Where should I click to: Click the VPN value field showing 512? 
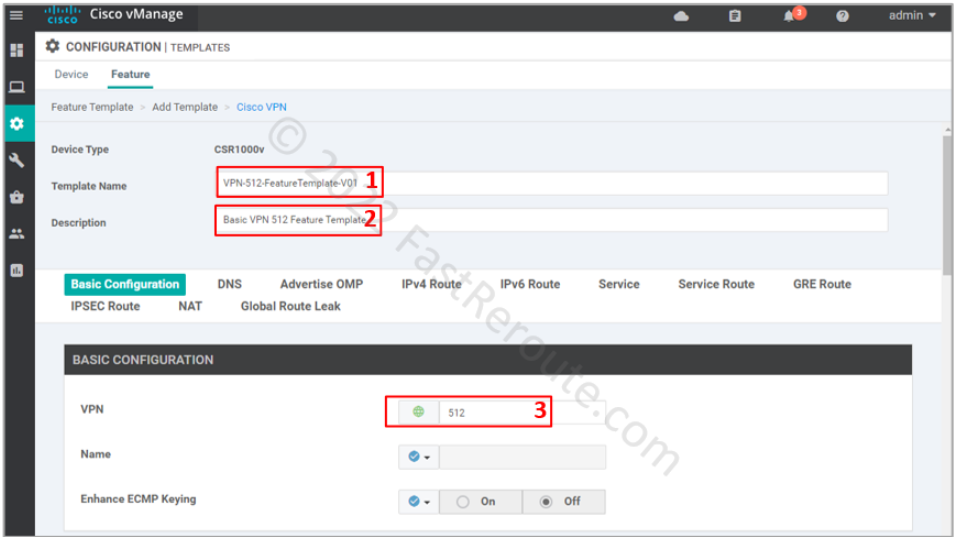(x=522, y=412)
